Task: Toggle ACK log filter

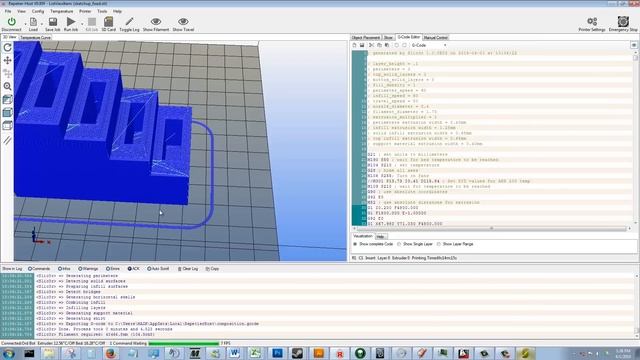Action: pyautogui.click(x=133, y=269)
